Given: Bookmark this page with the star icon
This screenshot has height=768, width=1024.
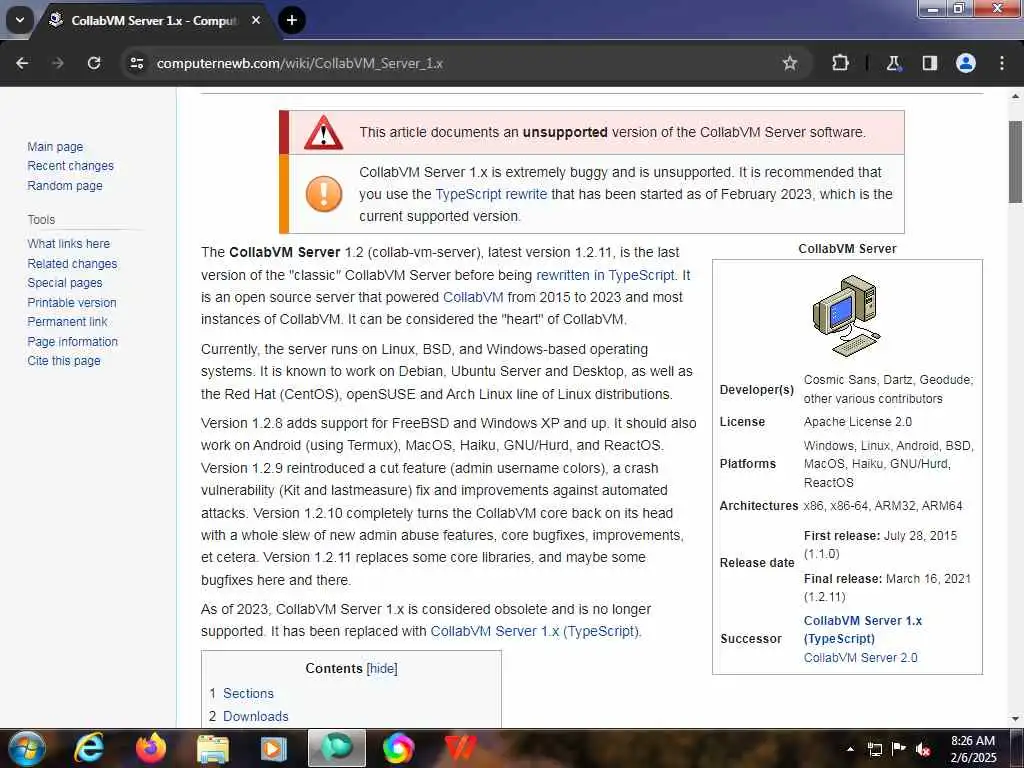Looking at the screenshot, I should pos(790,63).
